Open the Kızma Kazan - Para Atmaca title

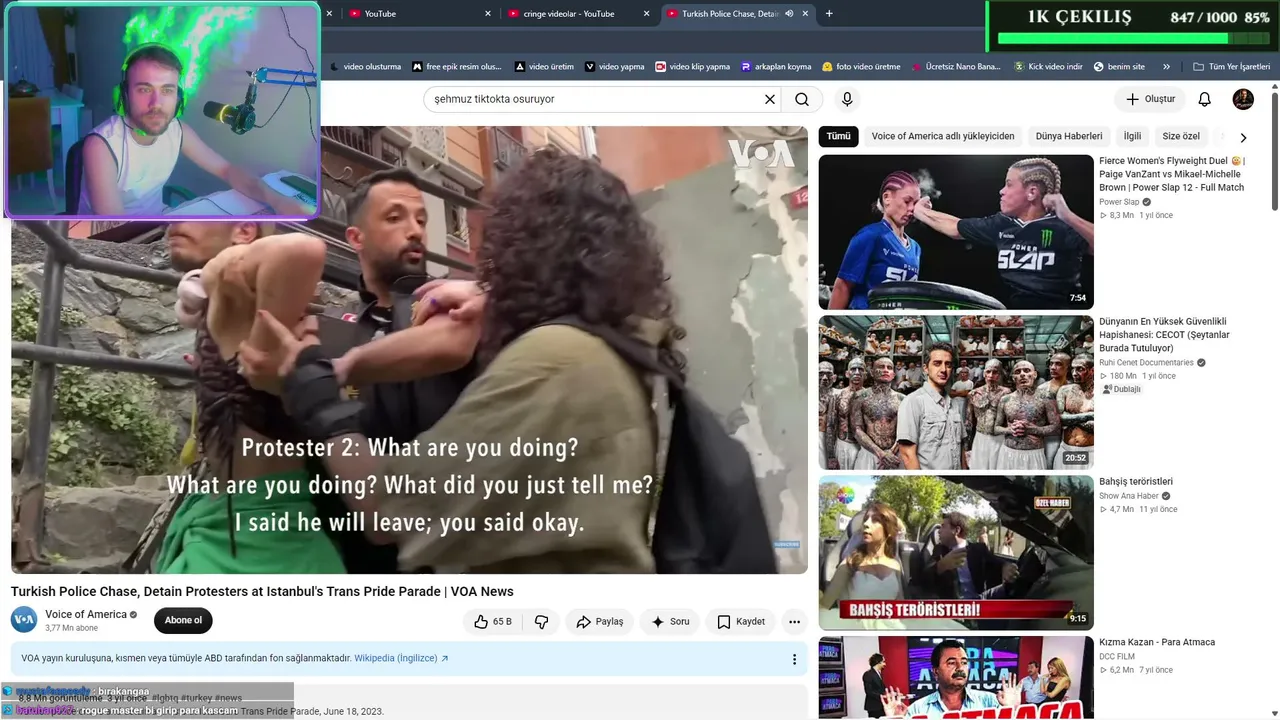pyautogui.click(x=1157, y=642)
